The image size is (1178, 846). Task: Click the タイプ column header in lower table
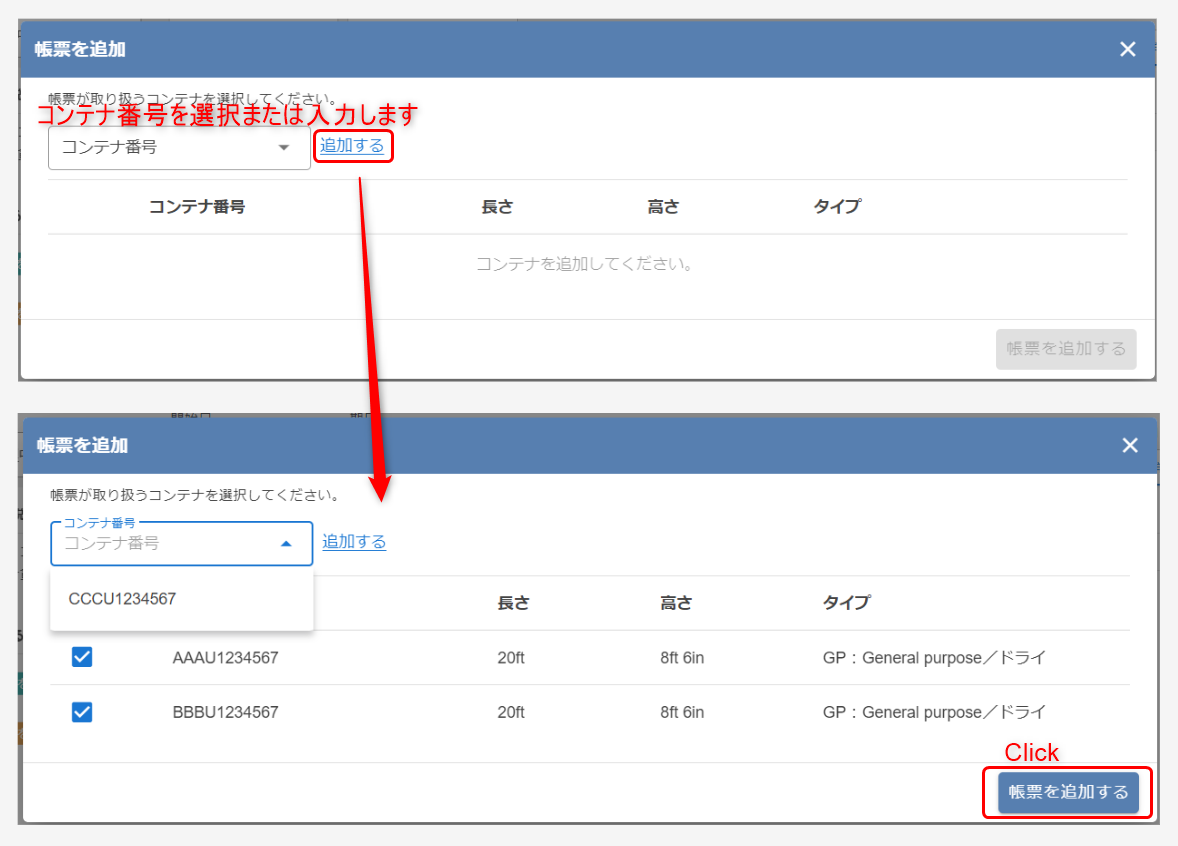(846, 603)
